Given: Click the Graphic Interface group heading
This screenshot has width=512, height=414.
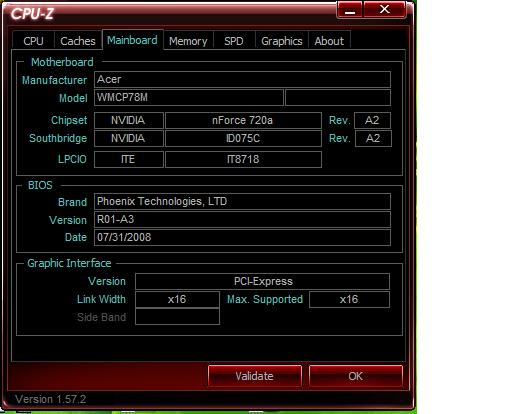Looking at the screenshot, I should 69,263.
